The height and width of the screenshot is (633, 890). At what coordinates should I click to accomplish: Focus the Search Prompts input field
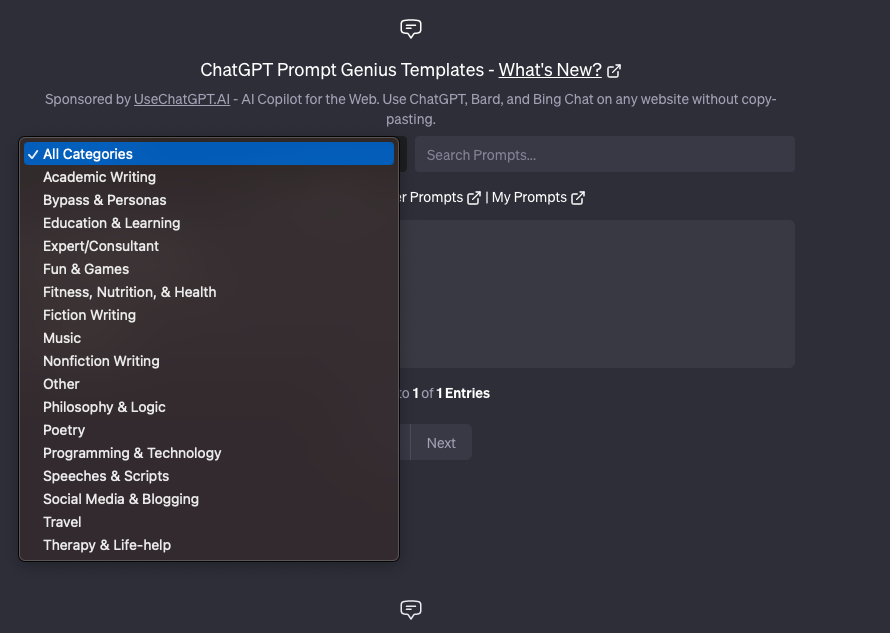click(x=604, y=154)
